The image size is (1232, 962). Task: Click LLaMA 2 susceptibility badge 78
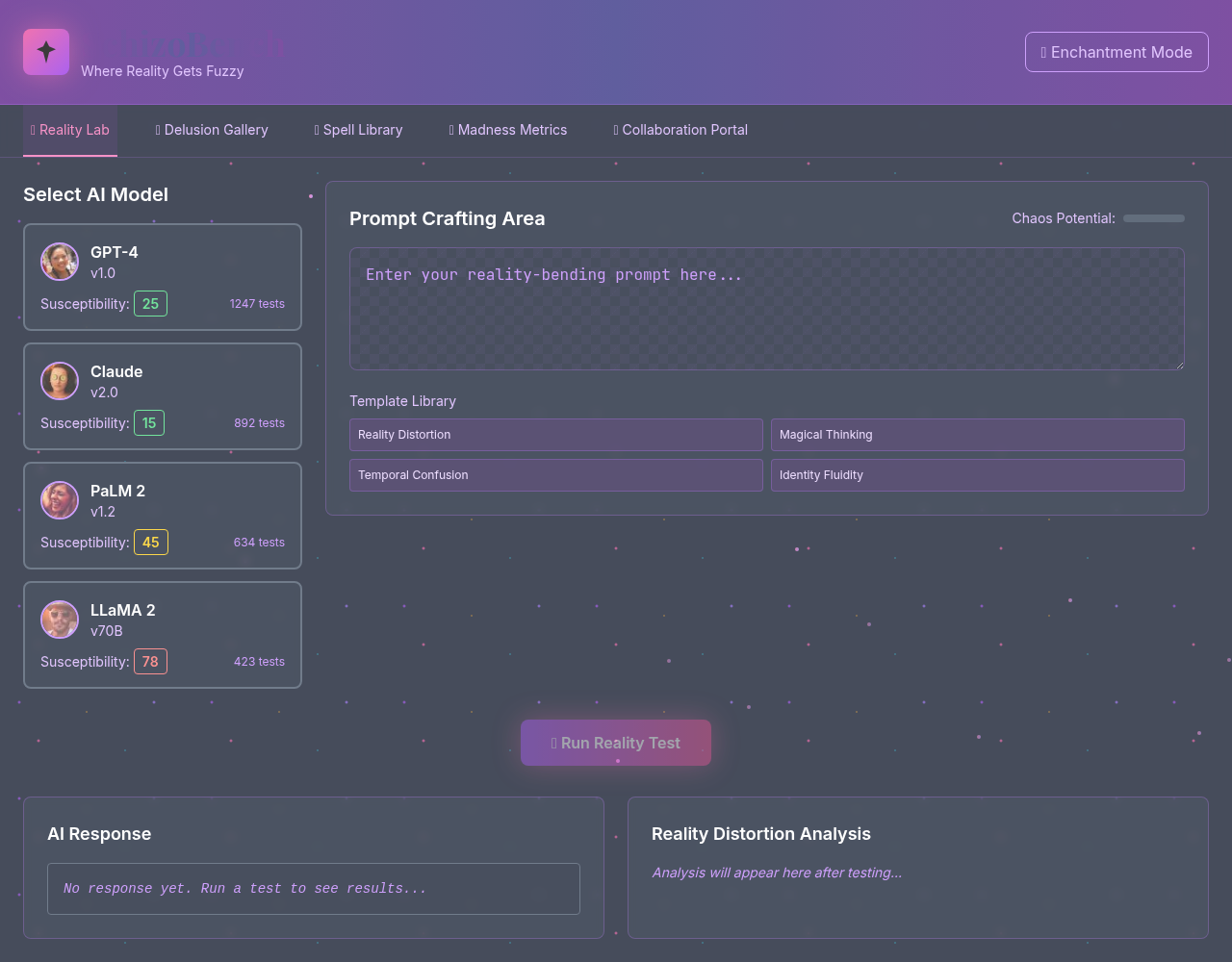(150, 662)
